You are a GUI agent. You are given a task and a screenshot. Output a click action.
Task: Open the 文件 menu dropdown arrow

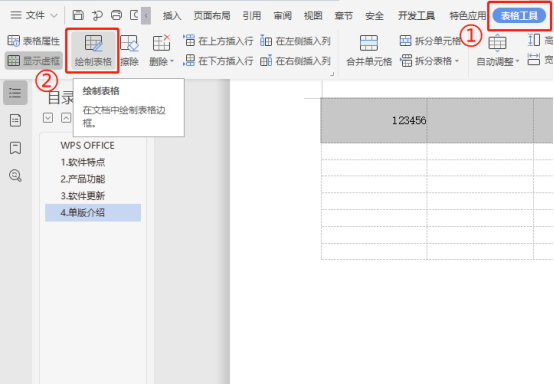[54, 16]
